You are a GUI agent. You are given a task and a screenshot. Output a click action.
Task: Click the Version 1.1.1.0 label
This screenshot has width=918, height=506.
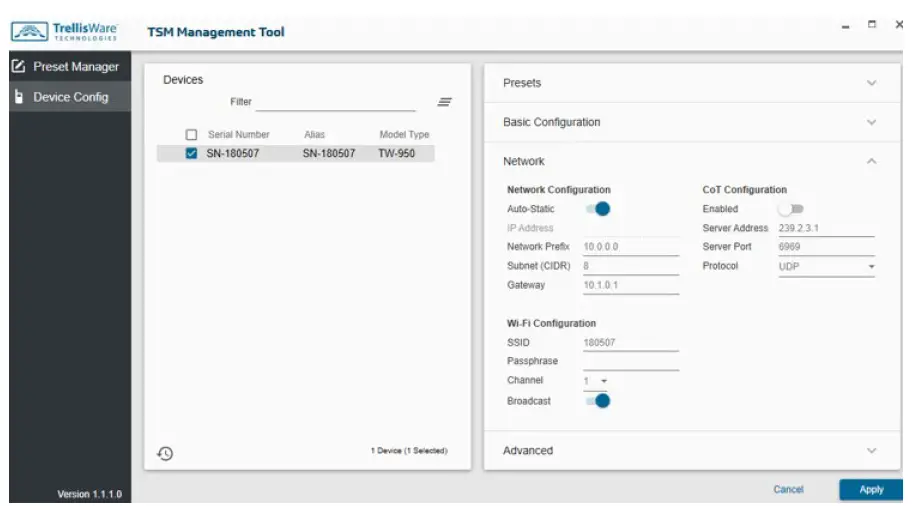pyautogui.click(x=90, y=494)
